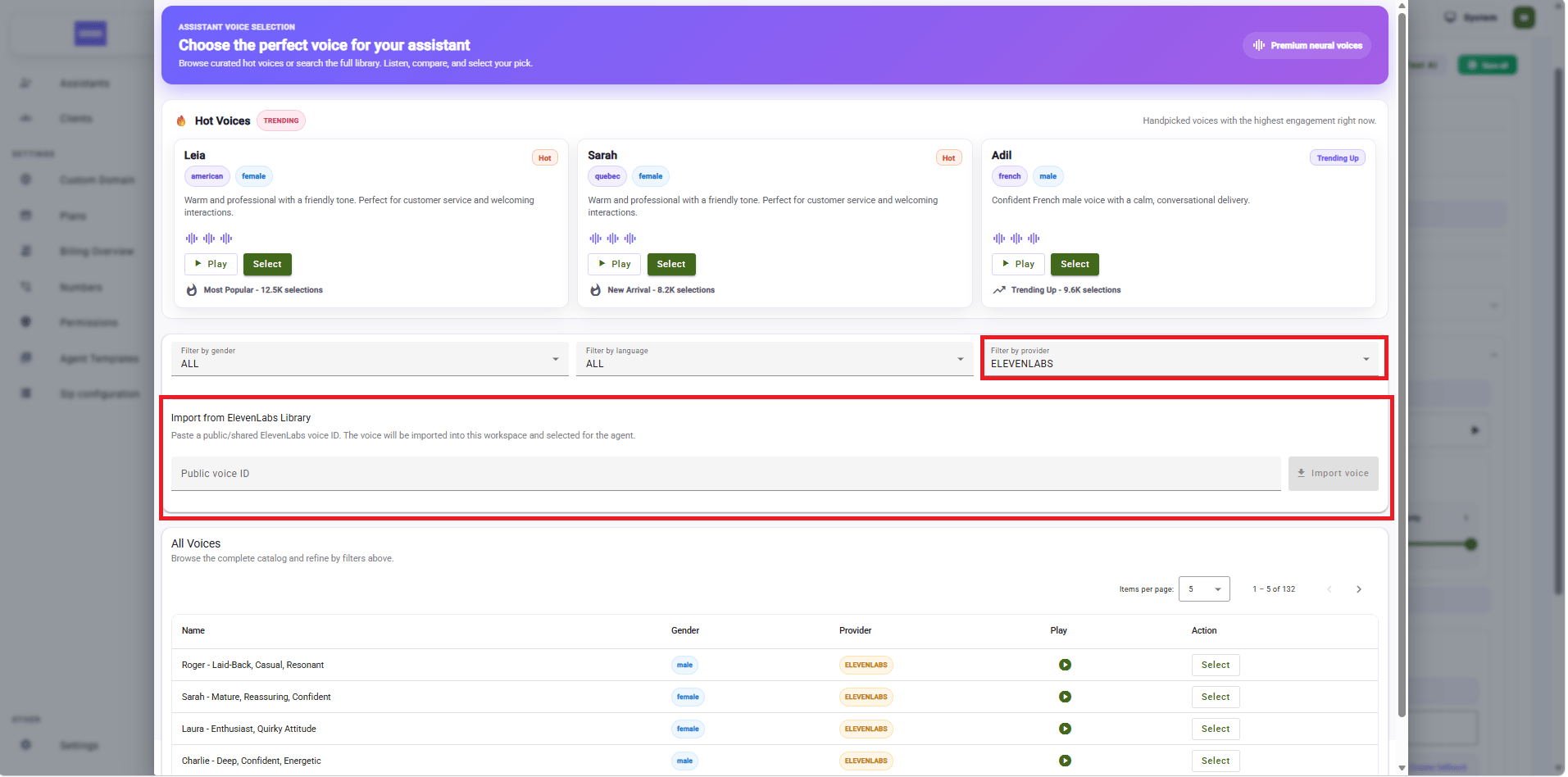Open the Filter by language dropdown
Viewport: 1568px width, 777px height.
pos(775,359)
